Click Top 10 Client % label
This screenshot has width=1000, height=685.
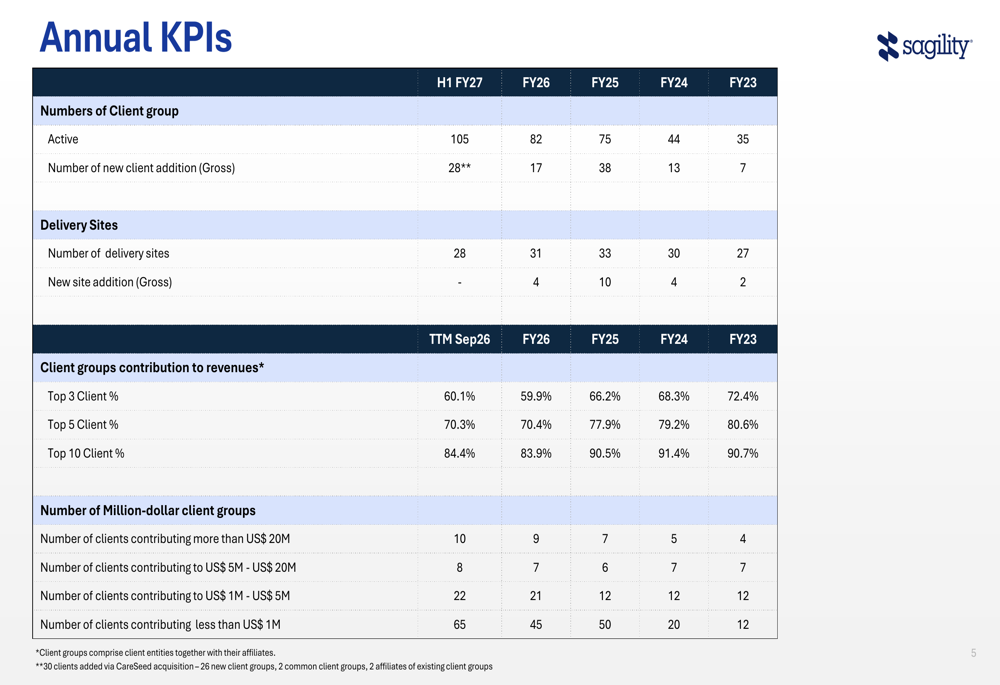(86, 453)
